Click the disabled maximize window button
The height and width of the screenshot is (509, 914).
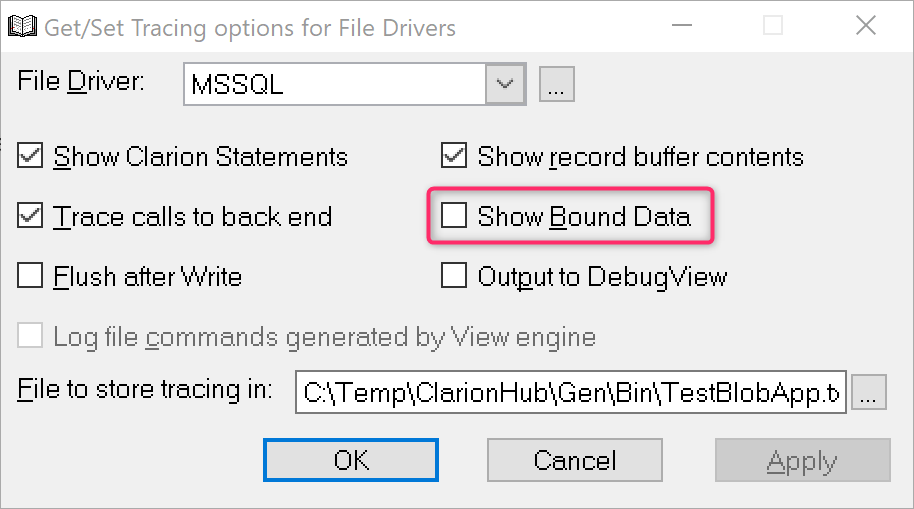[773, 26]
